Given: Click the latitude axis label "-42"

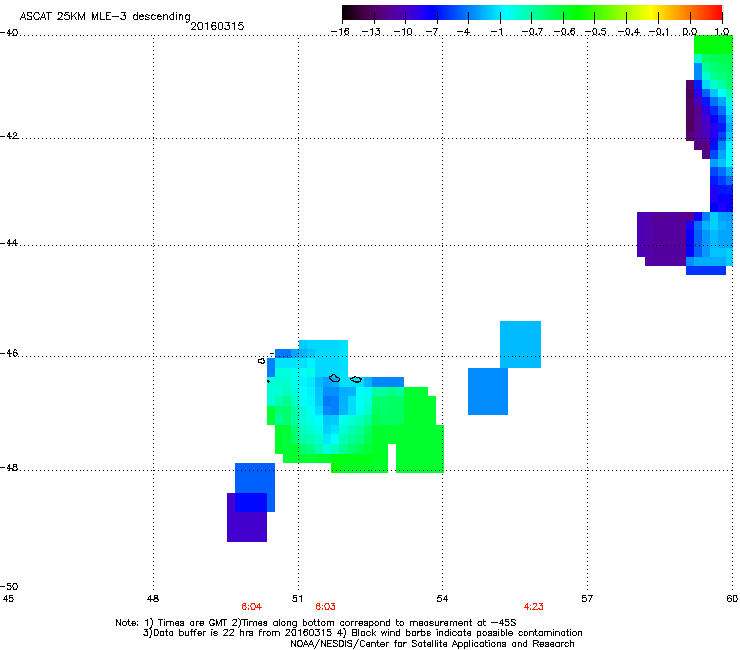Looking at the screenshot, I should click(9, 136).
